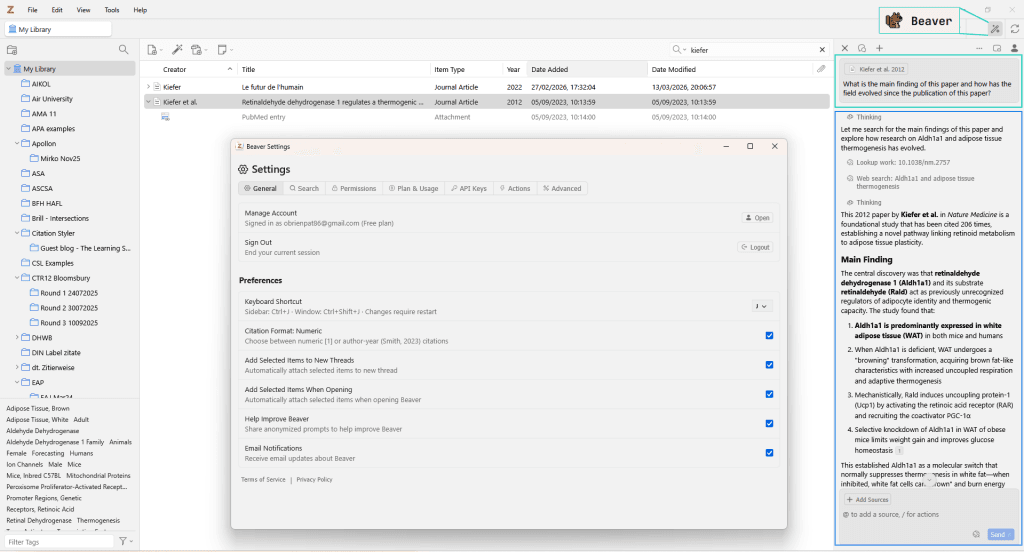The height and width of the screenshot is (552, 1024).
Task: Expand the Kiefer 'Le futur de l'humain' row
Action: [148, 86]
